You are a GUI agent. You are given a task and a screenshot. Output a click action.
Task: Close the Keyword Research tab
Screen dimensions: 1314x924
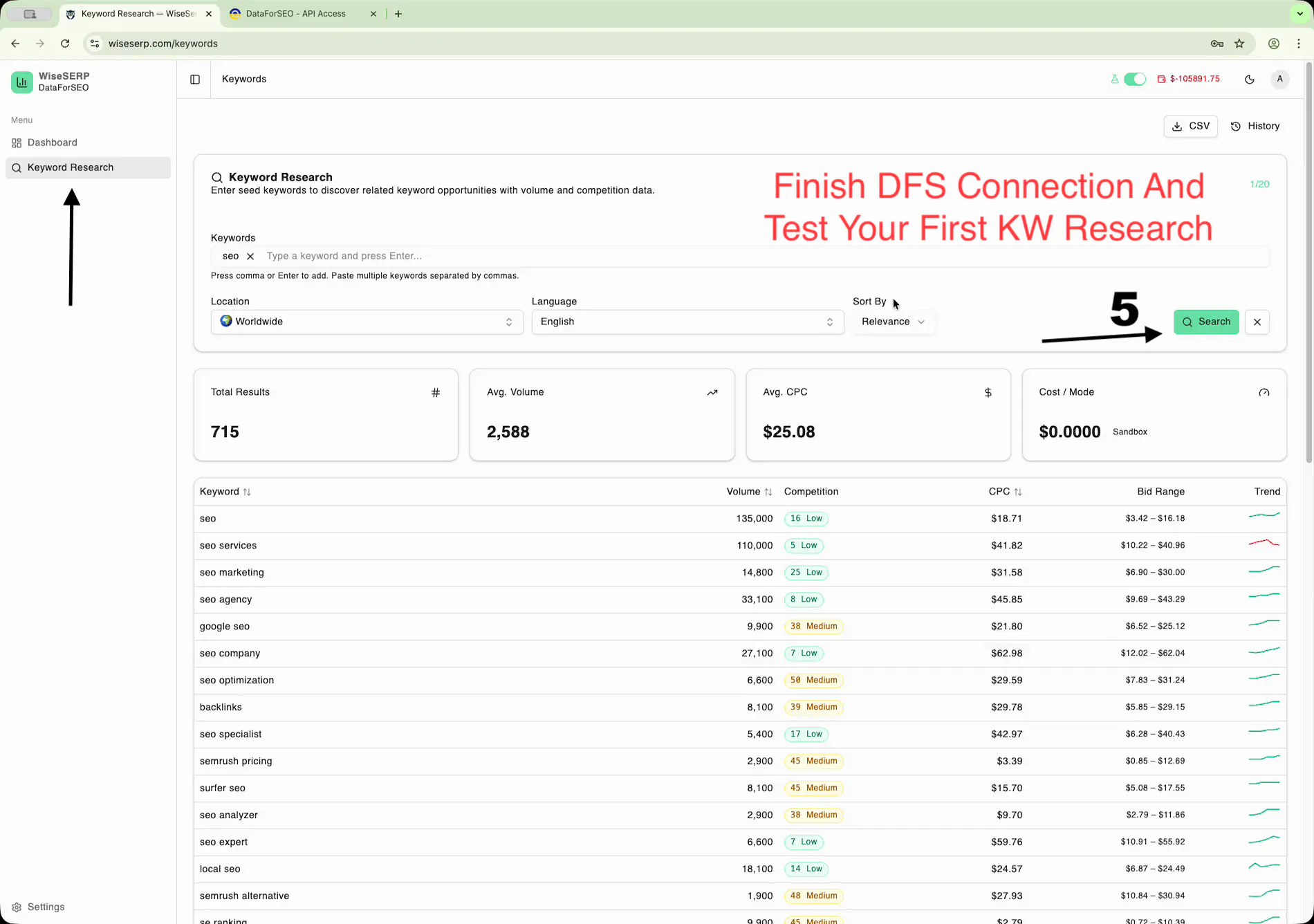[x=209, y=14]
